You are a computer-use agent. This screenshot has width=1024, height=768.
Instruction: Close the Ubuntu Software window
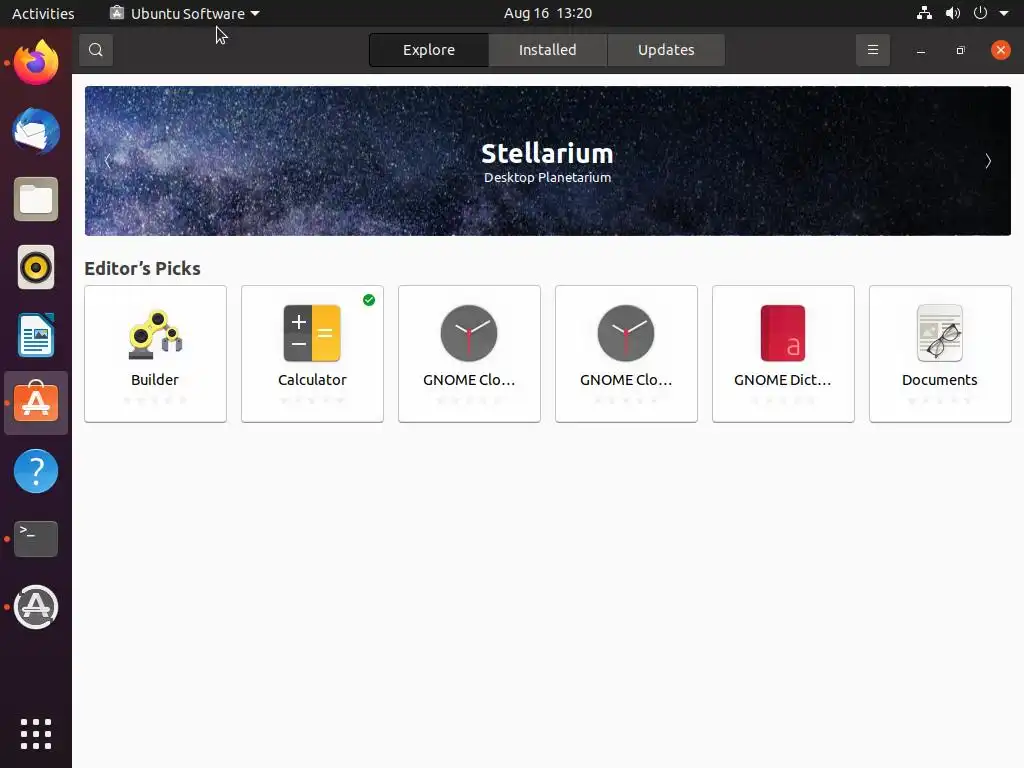(1000, 50)
